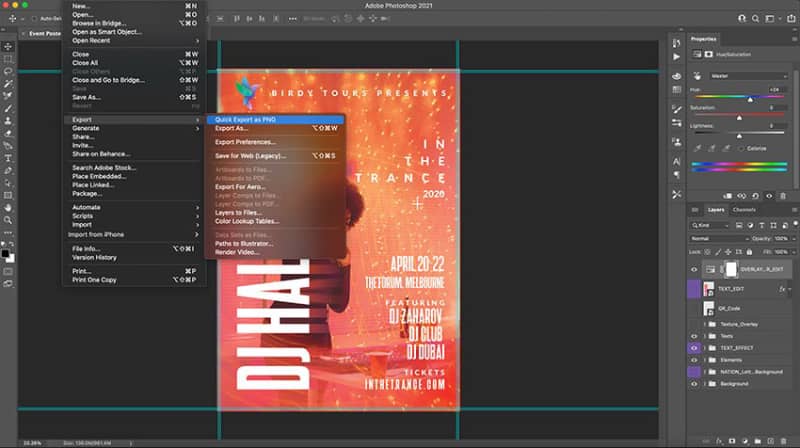Select the Brush tool
Image resolution: width=800 pixels, height=448 pixels.
coord(8,109)
